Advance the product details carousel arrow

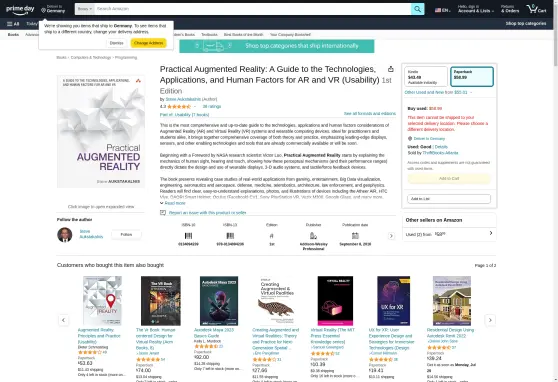coord(391,236)
